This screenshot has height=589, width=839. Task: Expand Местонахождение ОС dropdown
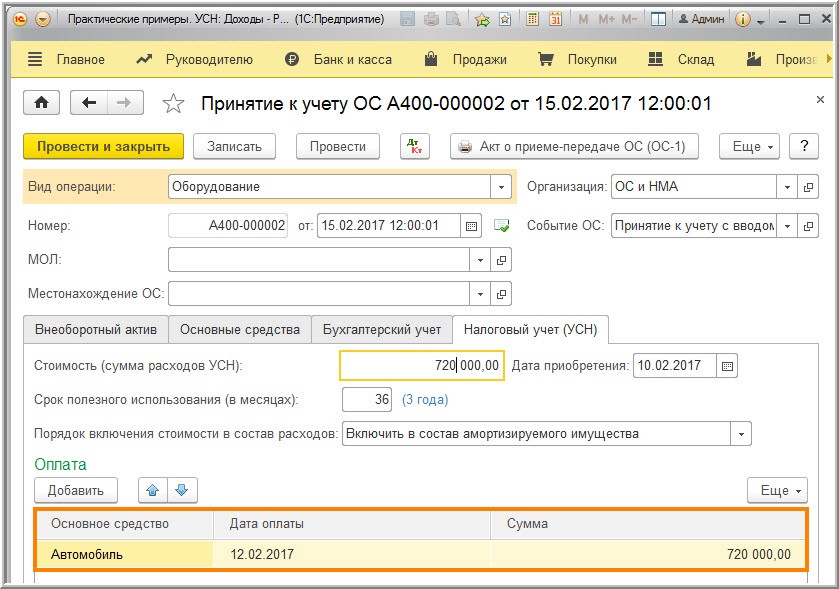481,294
